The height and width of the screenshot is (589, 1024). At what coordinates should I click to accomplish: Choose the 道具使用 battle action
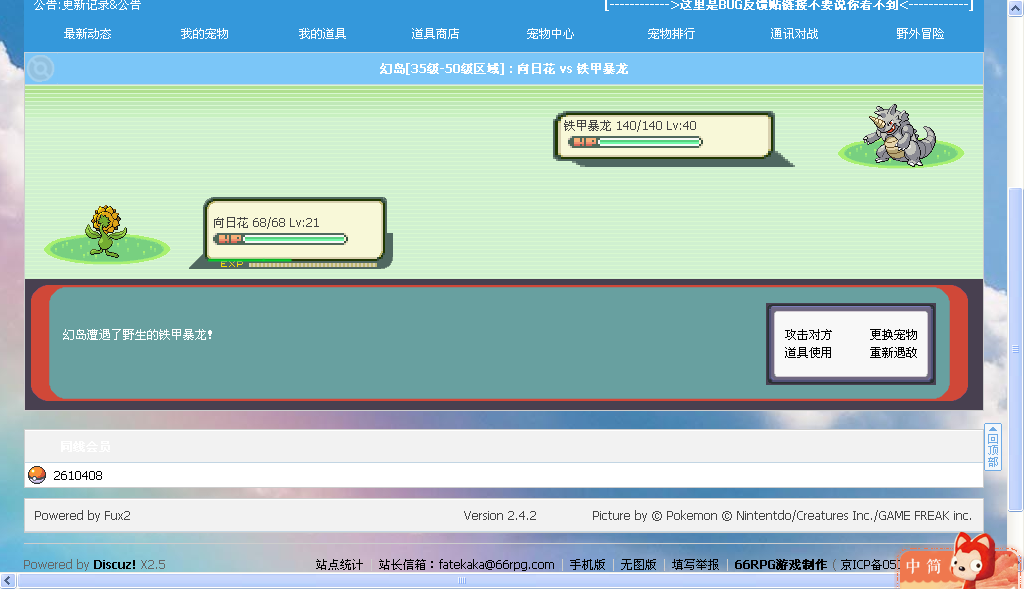coord(808,353)
